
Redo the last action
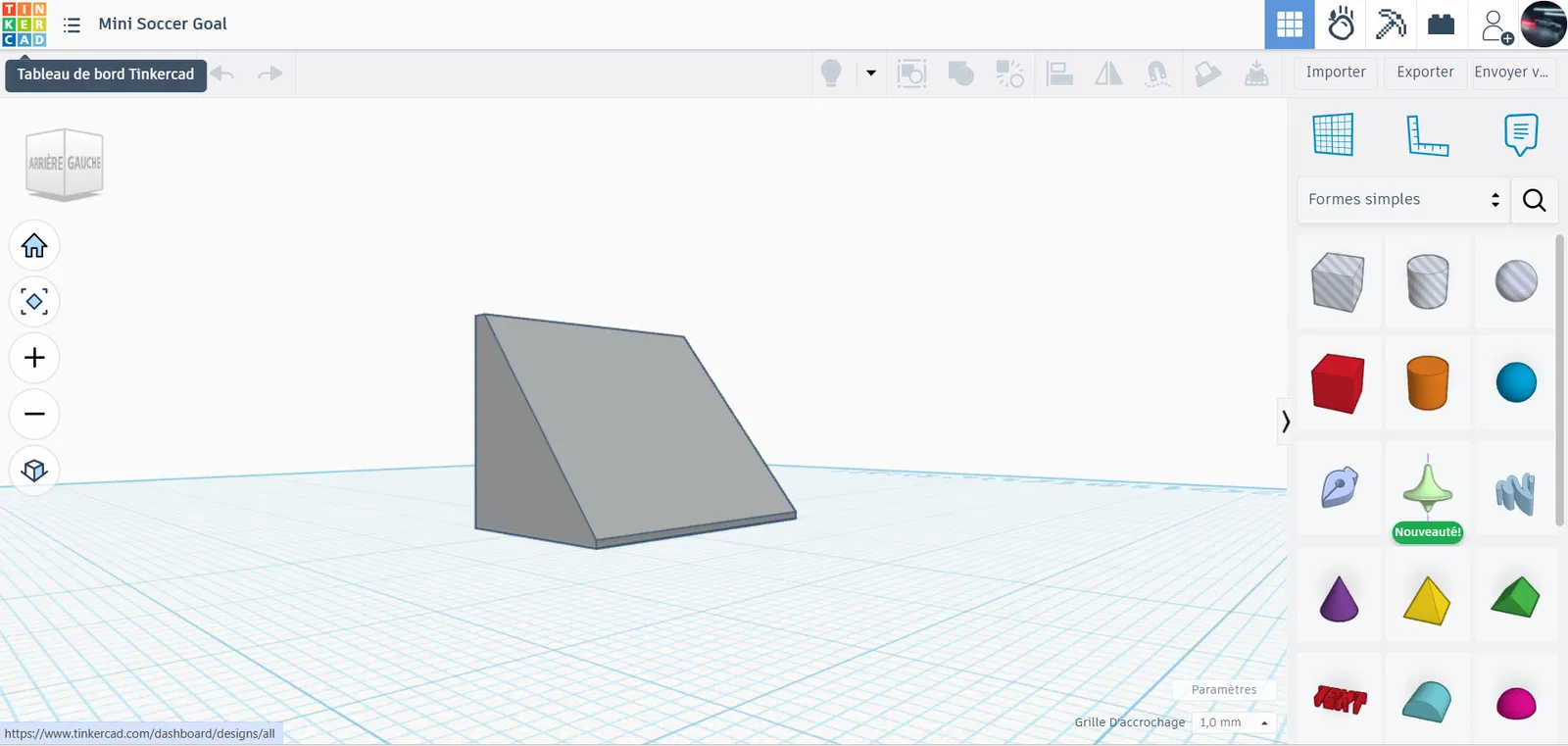[x=269, y=74]
